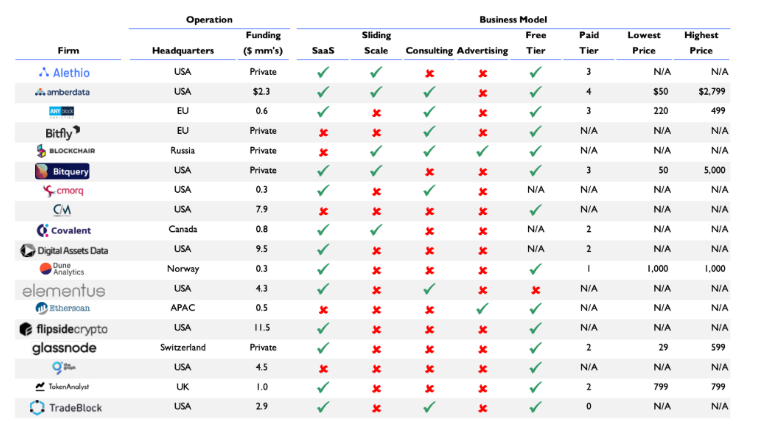Select the 11.5 funding value cell
Screen dimensions: 762x435
coord(263,328)
